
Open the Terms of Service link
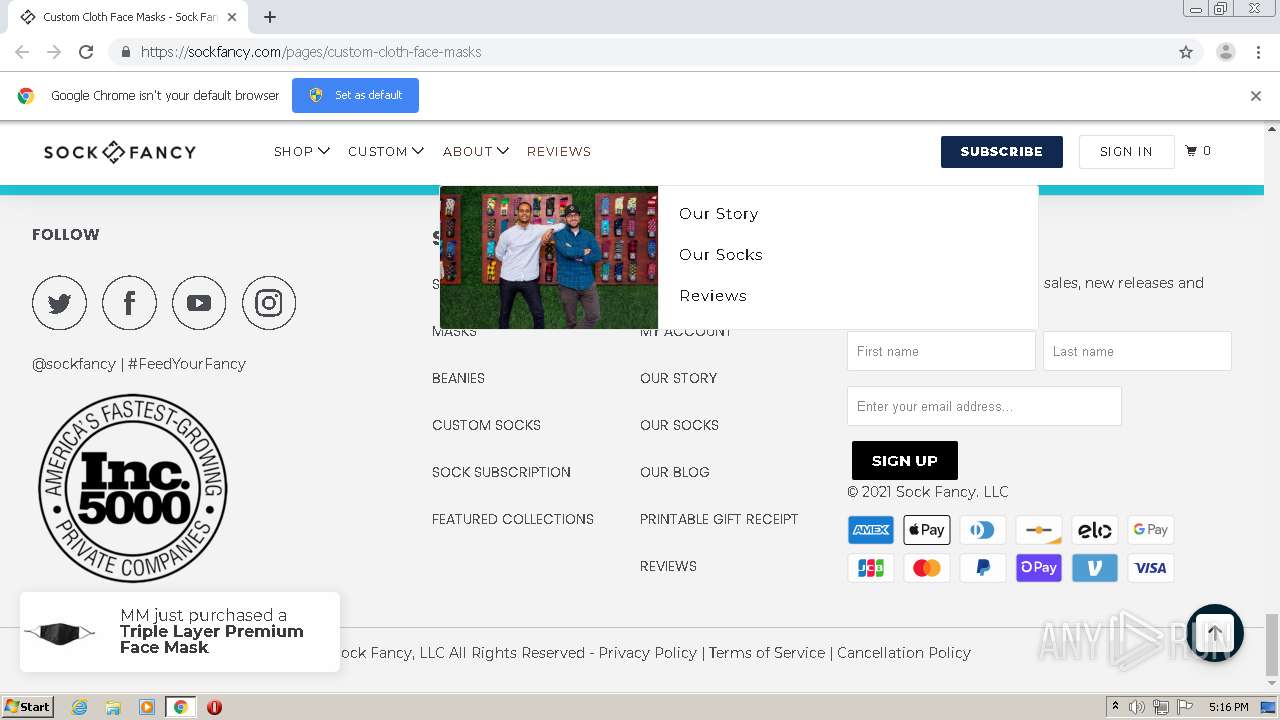click(x=767, y=653)
